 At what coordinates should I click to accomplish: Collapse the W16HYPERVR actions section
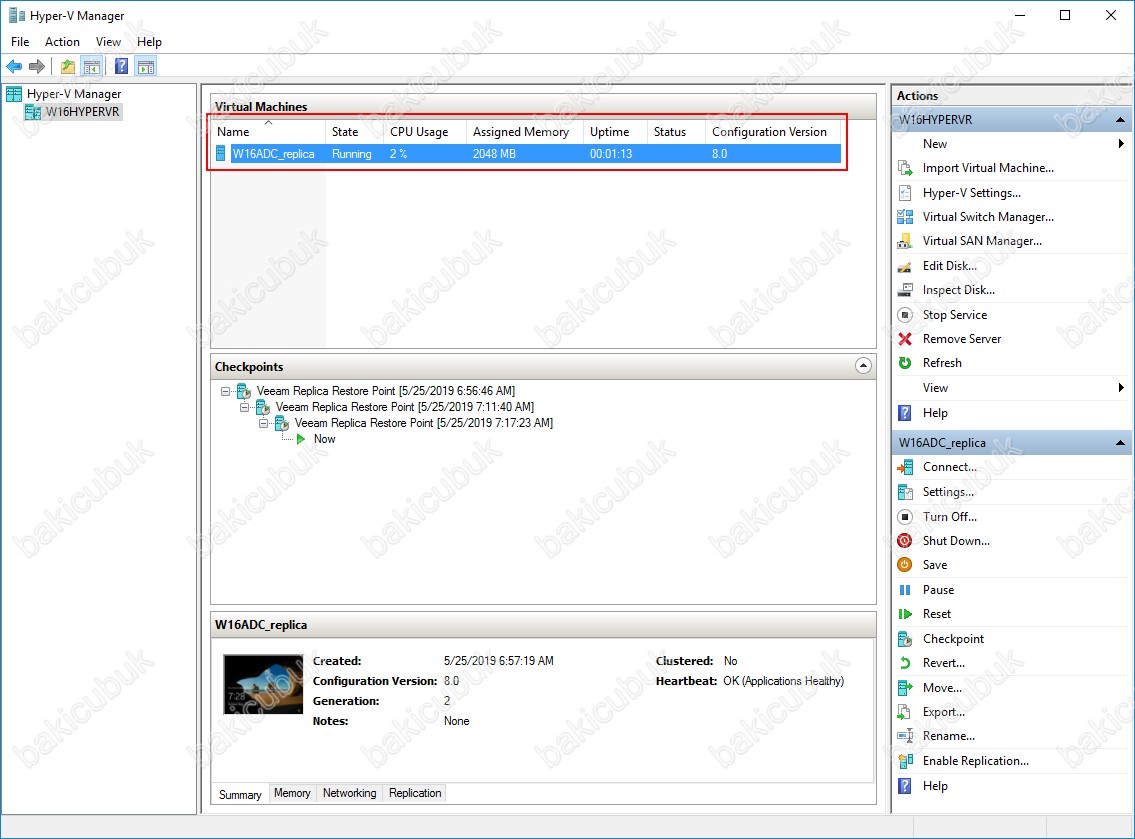pyautogui.click(x=1121, y=119)
